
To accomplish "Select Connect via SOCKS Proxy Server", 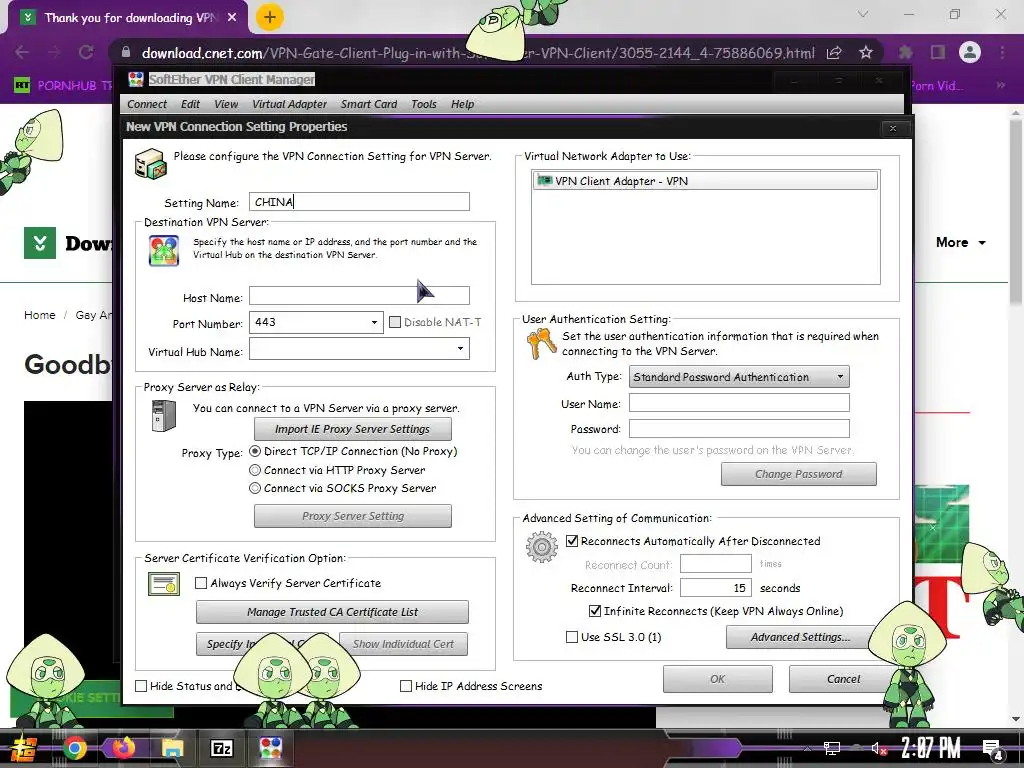I will (x=255, y=488).
